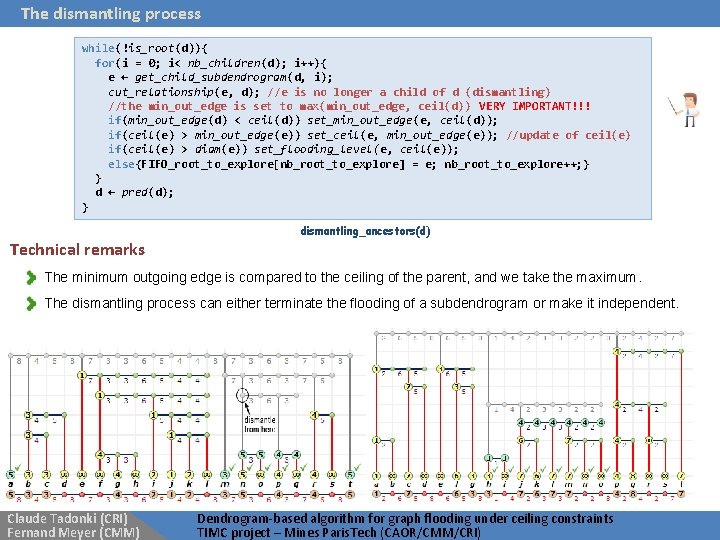Select the red comment '//e is no longer a child of d (dismantling)'
Screen dimensions: 720x540
click(409, 92)
